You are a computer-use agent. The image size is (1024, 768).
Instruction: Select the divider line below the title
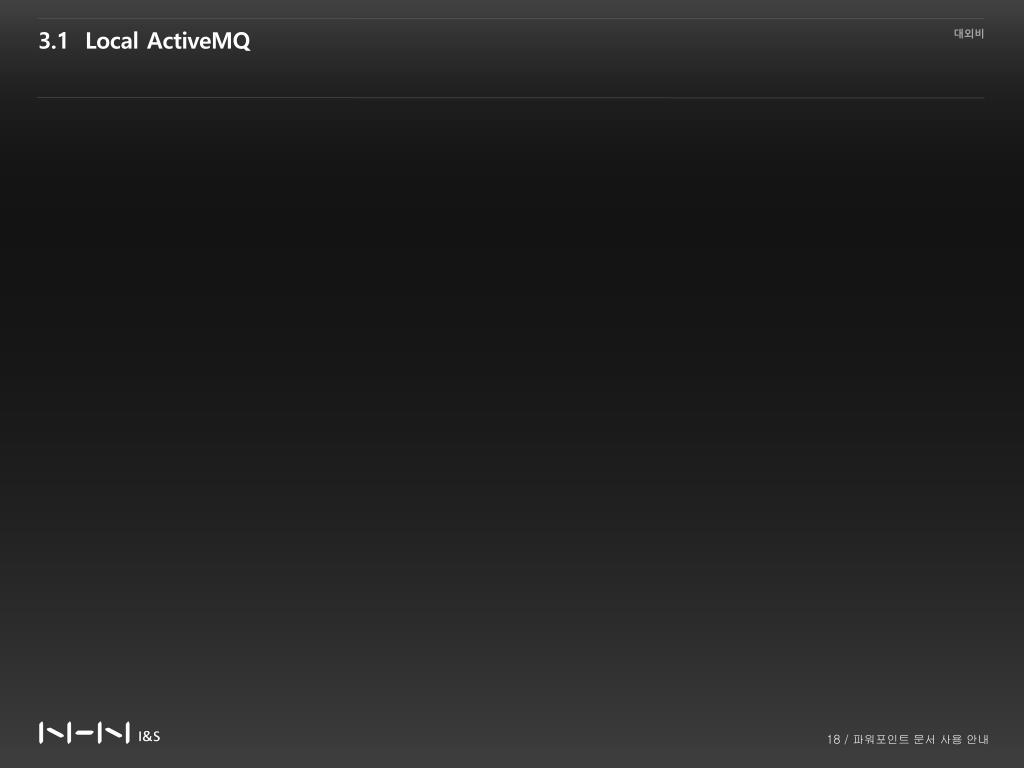[x=511, y=97]
